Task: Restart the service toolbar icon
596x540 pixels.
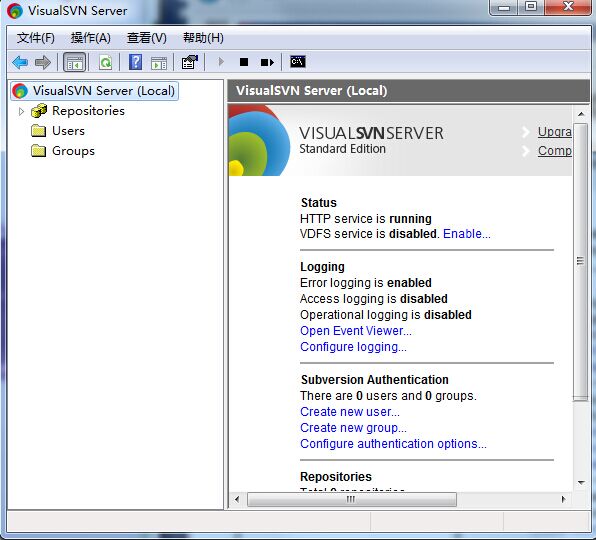Action: point(267,62)
